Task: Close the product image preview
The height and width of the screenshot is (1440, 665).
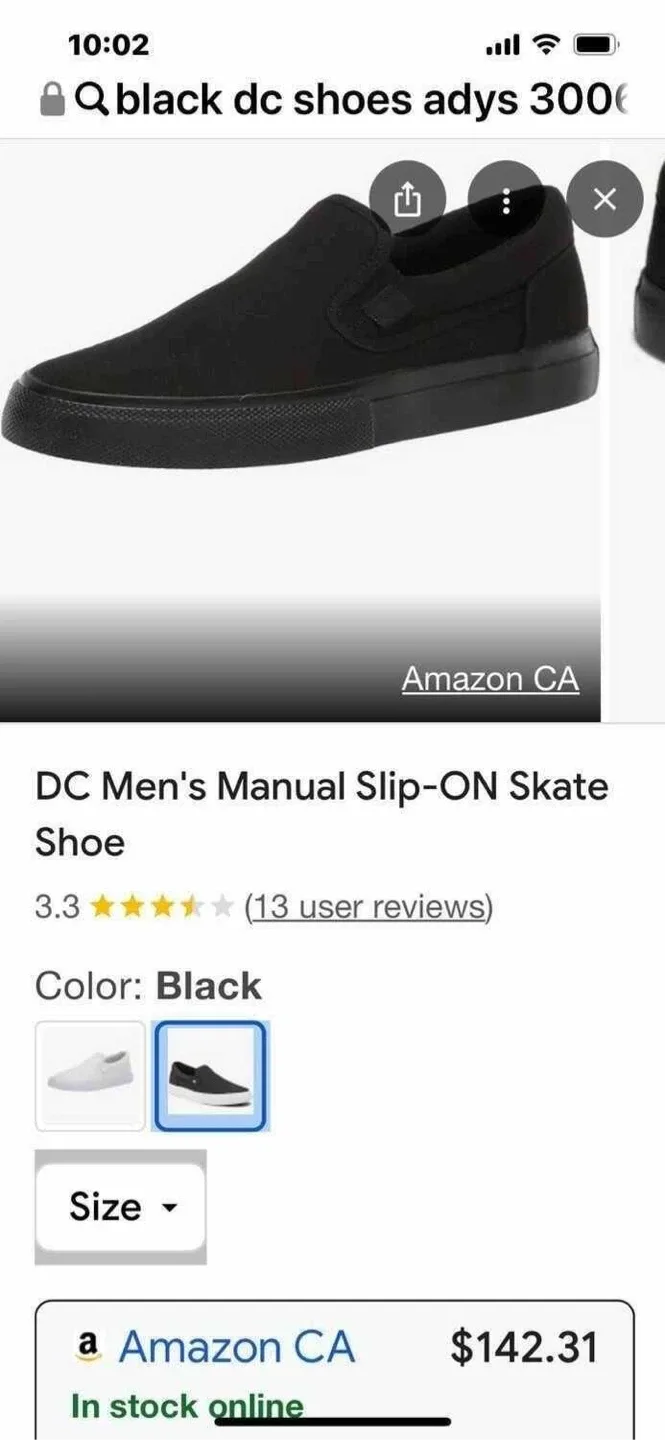Action: 604,200
